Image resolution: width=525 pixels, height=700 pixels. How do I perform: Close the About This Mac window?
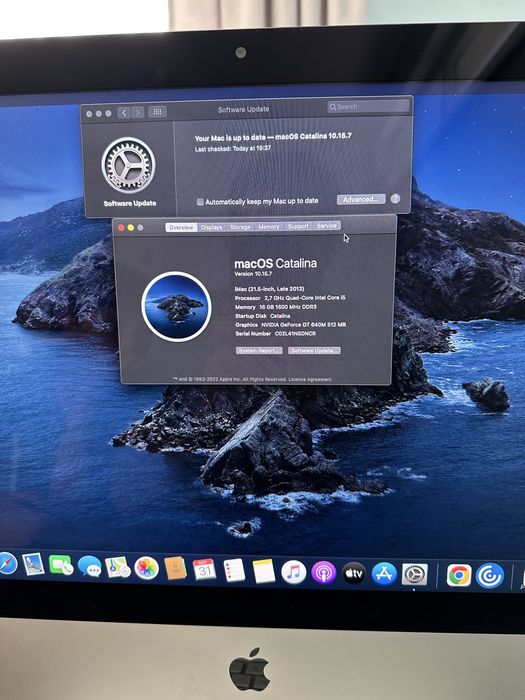tap(121, 228)
